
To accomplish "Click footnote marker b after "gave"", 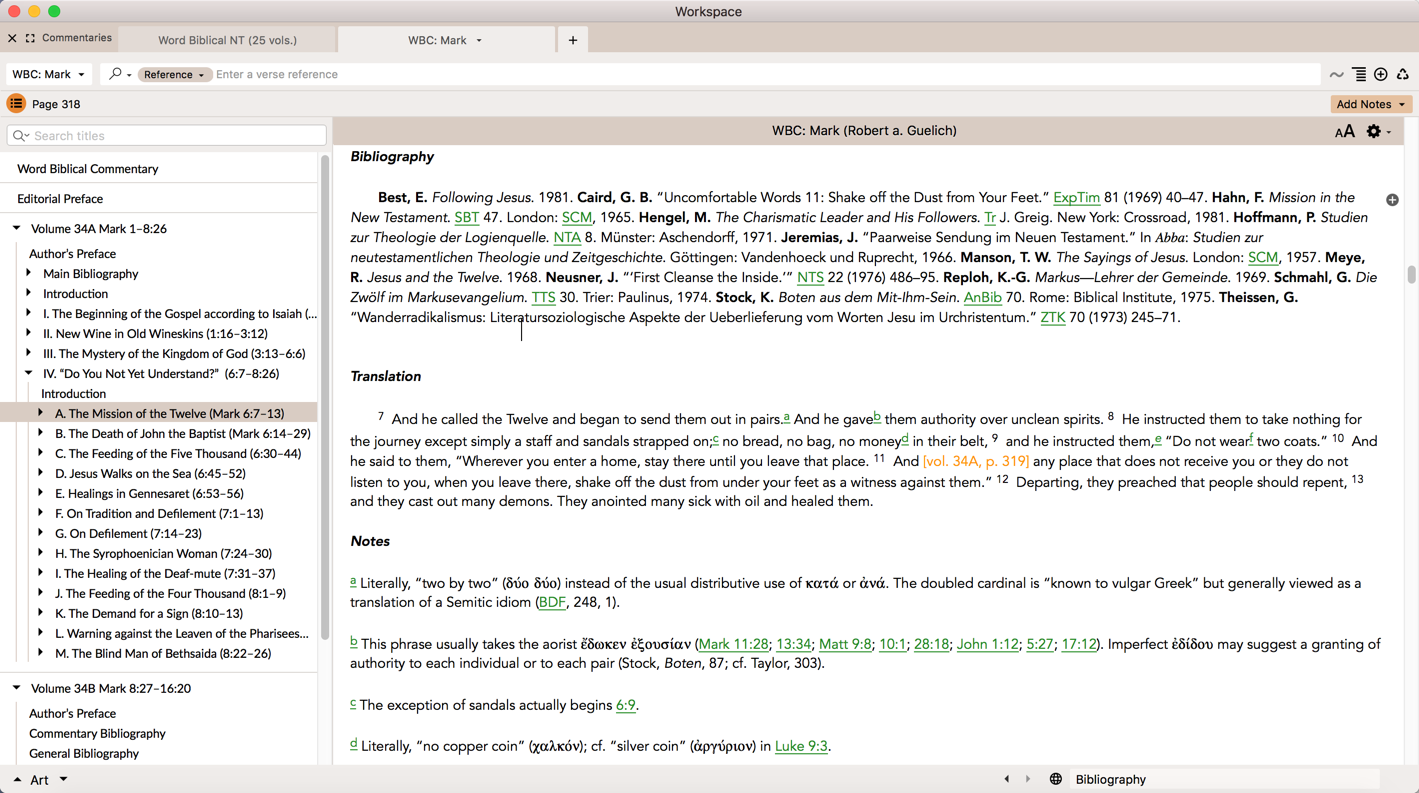I will click(877, 417).
